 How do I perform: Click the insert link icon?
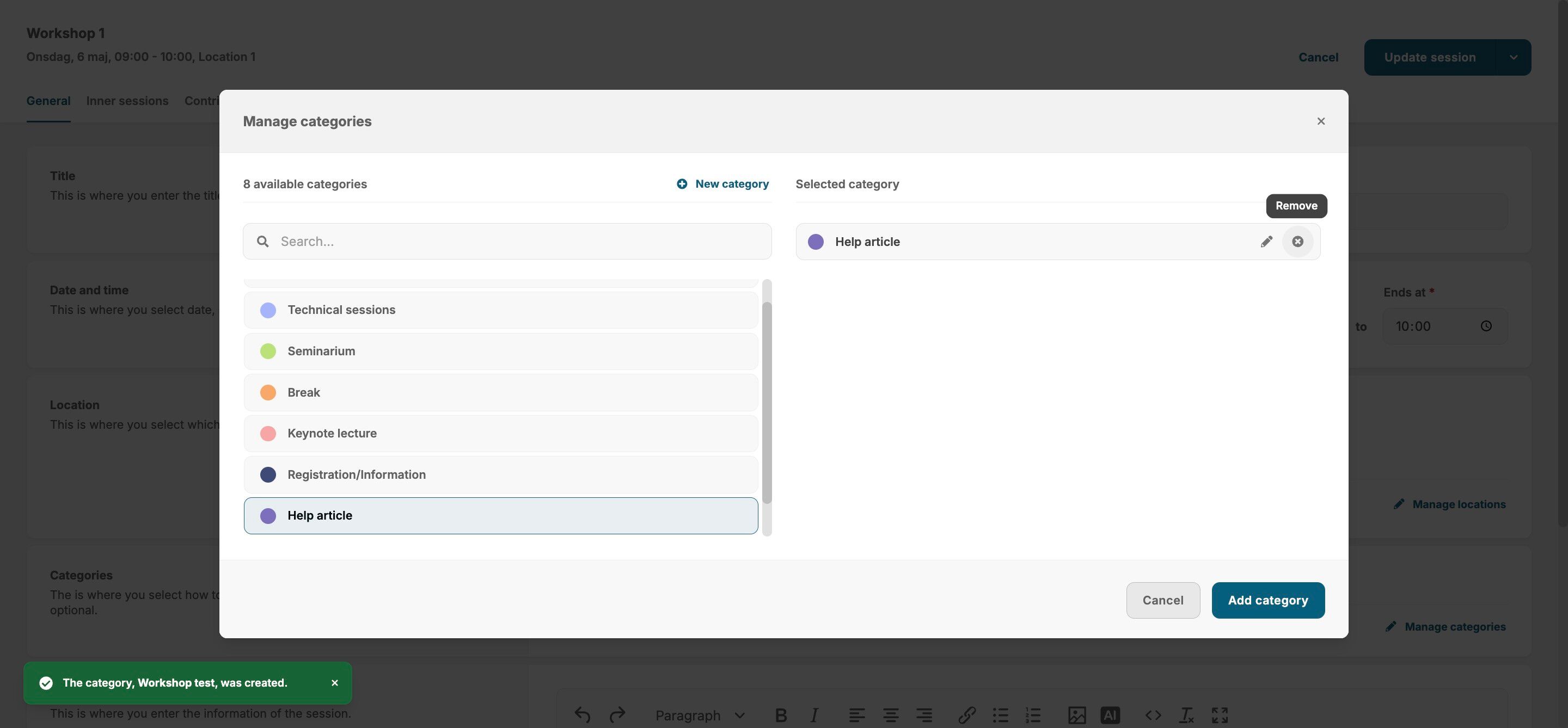click(x=966, y=715)
